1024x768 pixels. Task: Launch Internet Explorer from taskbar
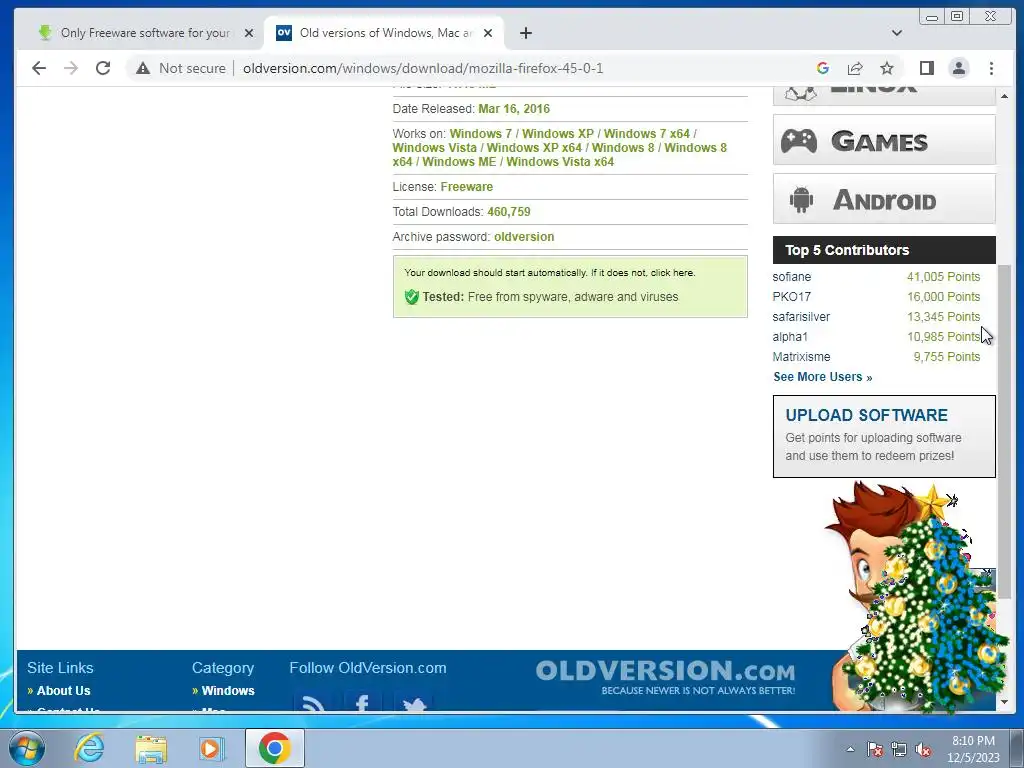pyautogui.click(x=89, y=748)
